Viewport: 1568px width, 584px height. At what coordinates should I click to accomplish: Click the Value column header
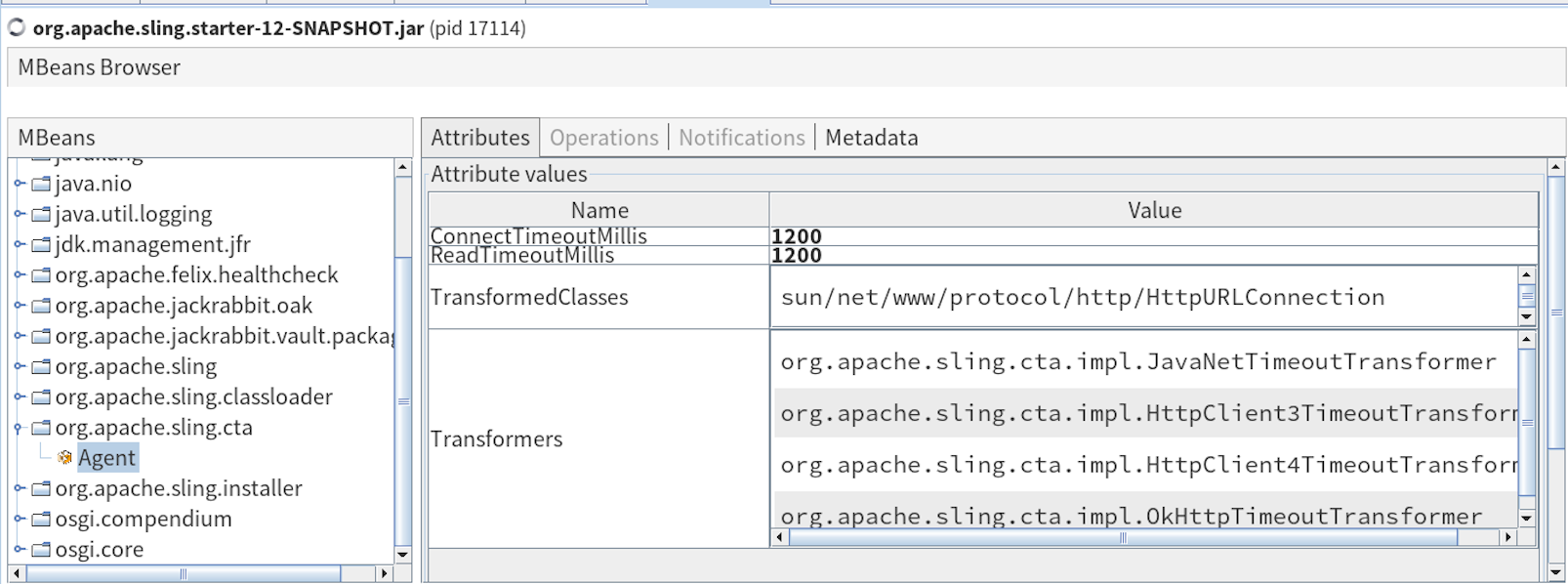(x=1154, y=210)
